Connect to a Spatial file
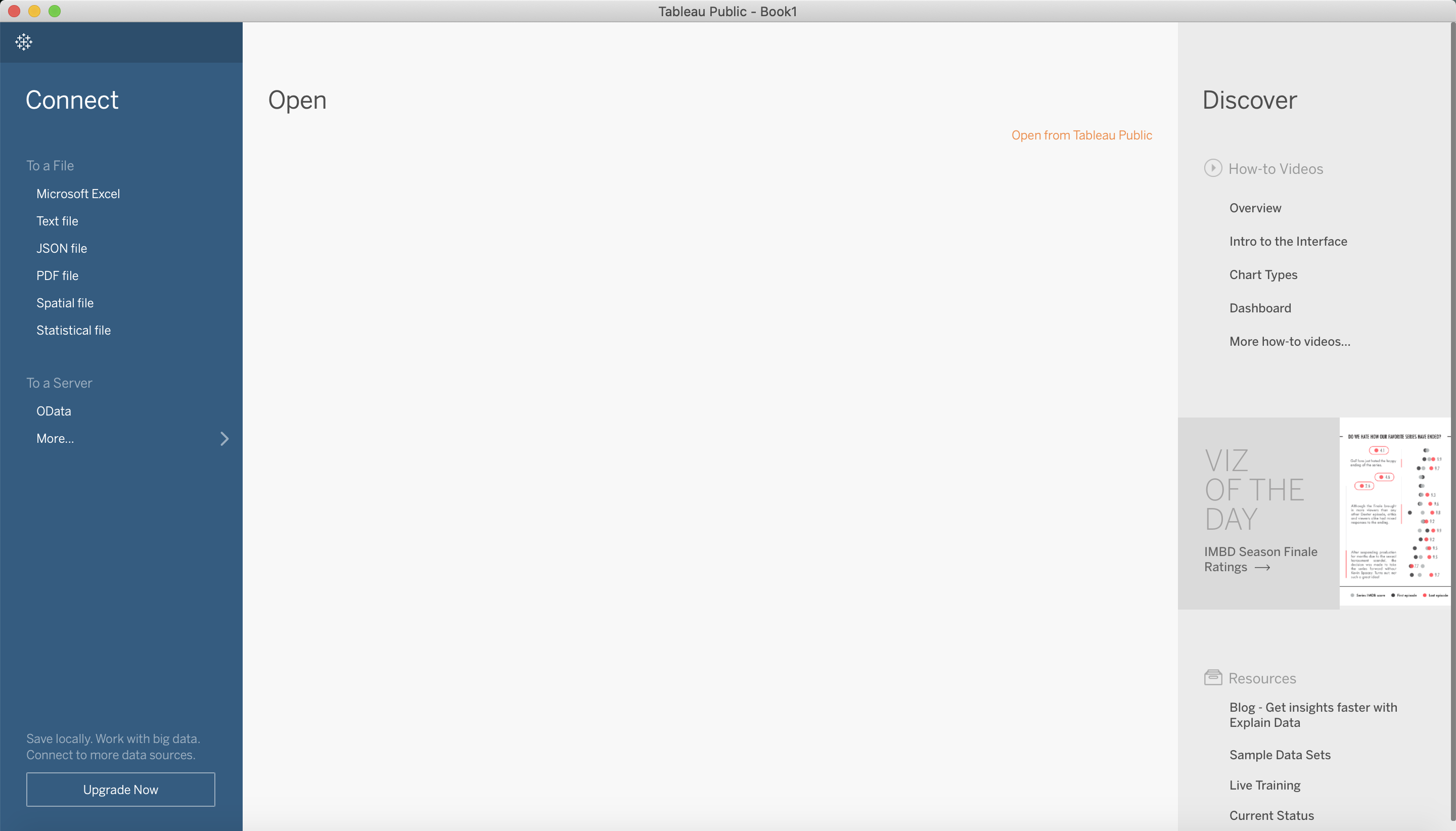1456x831 pixels. pos(65,303)
